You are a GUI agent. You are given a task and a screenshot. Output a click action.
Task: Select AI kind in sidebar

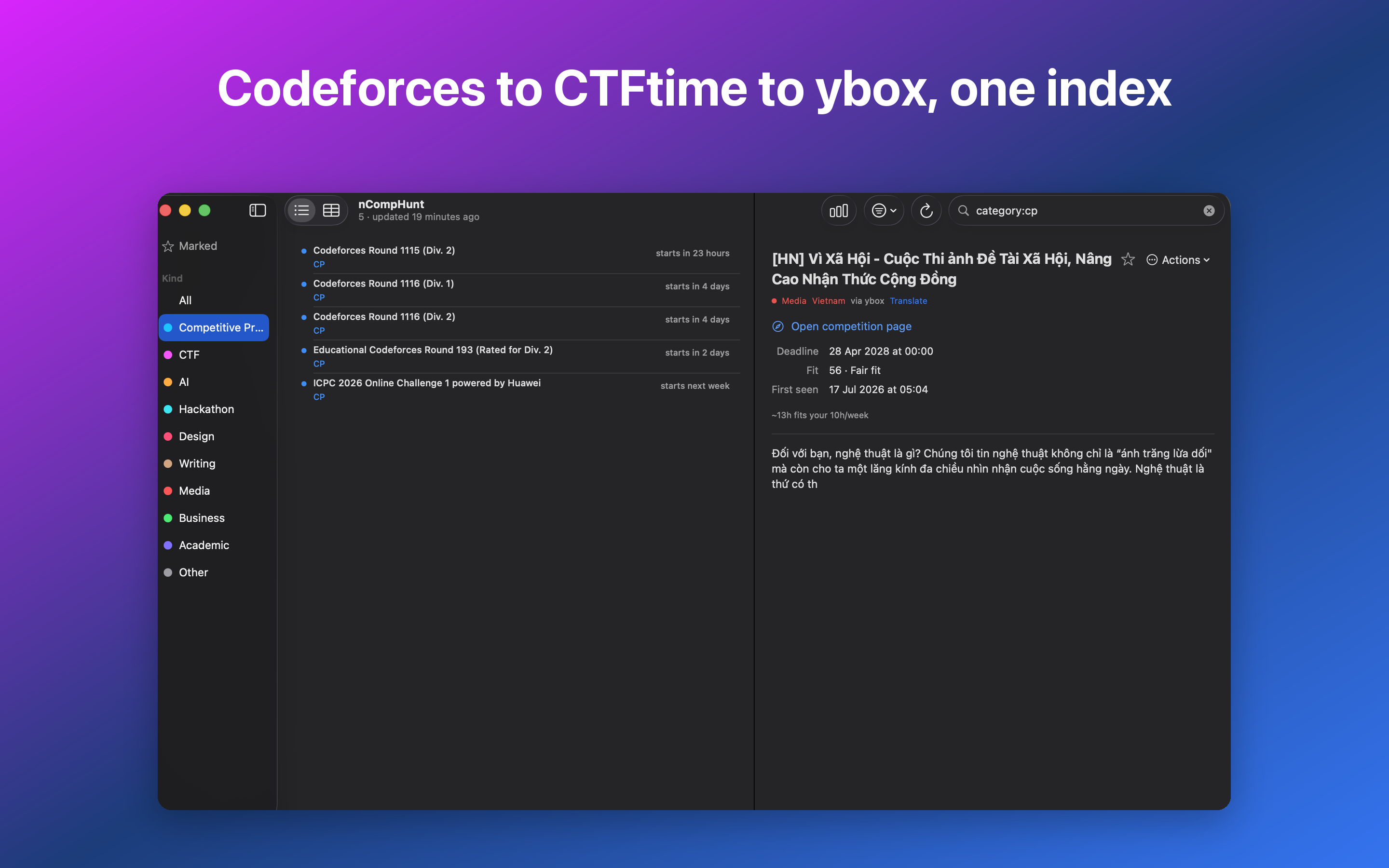[x=214, y=382]
